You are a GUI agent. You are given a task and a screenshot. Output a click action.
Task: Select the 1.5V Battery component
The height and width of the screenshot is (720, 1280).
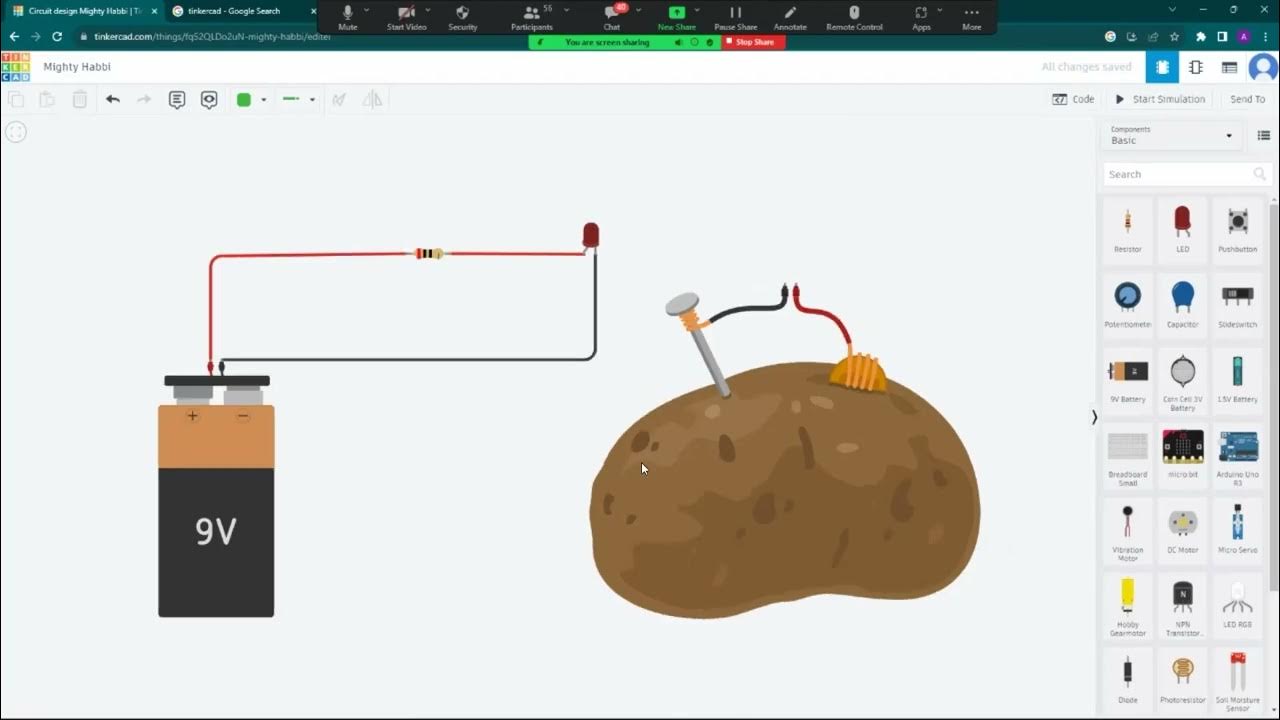(1238, 380)
